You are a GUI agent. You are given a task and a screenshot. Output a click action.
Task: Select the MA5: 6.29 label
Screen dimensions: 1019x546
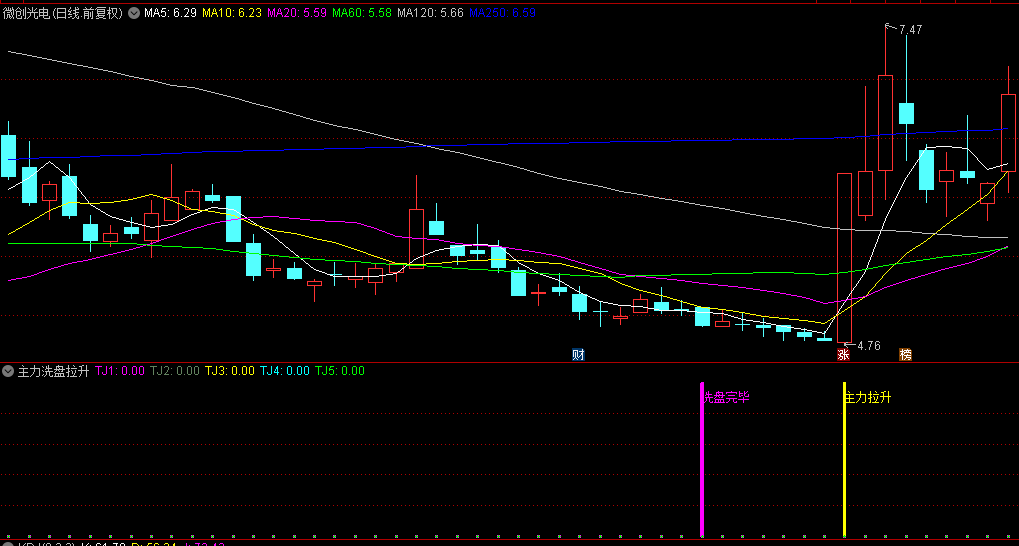[x=170, y=12]
